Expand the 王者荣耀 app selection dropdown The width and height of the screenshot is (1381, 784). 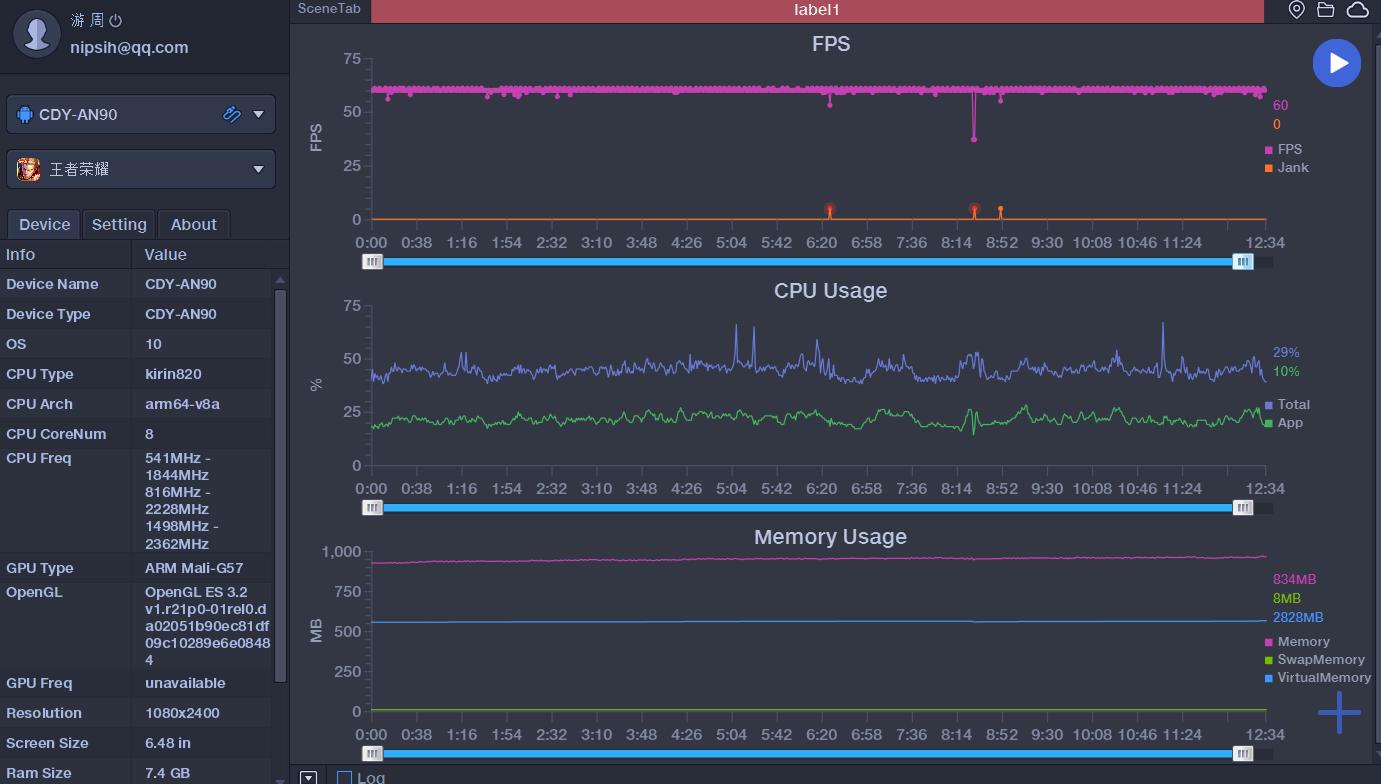[258, 169]
